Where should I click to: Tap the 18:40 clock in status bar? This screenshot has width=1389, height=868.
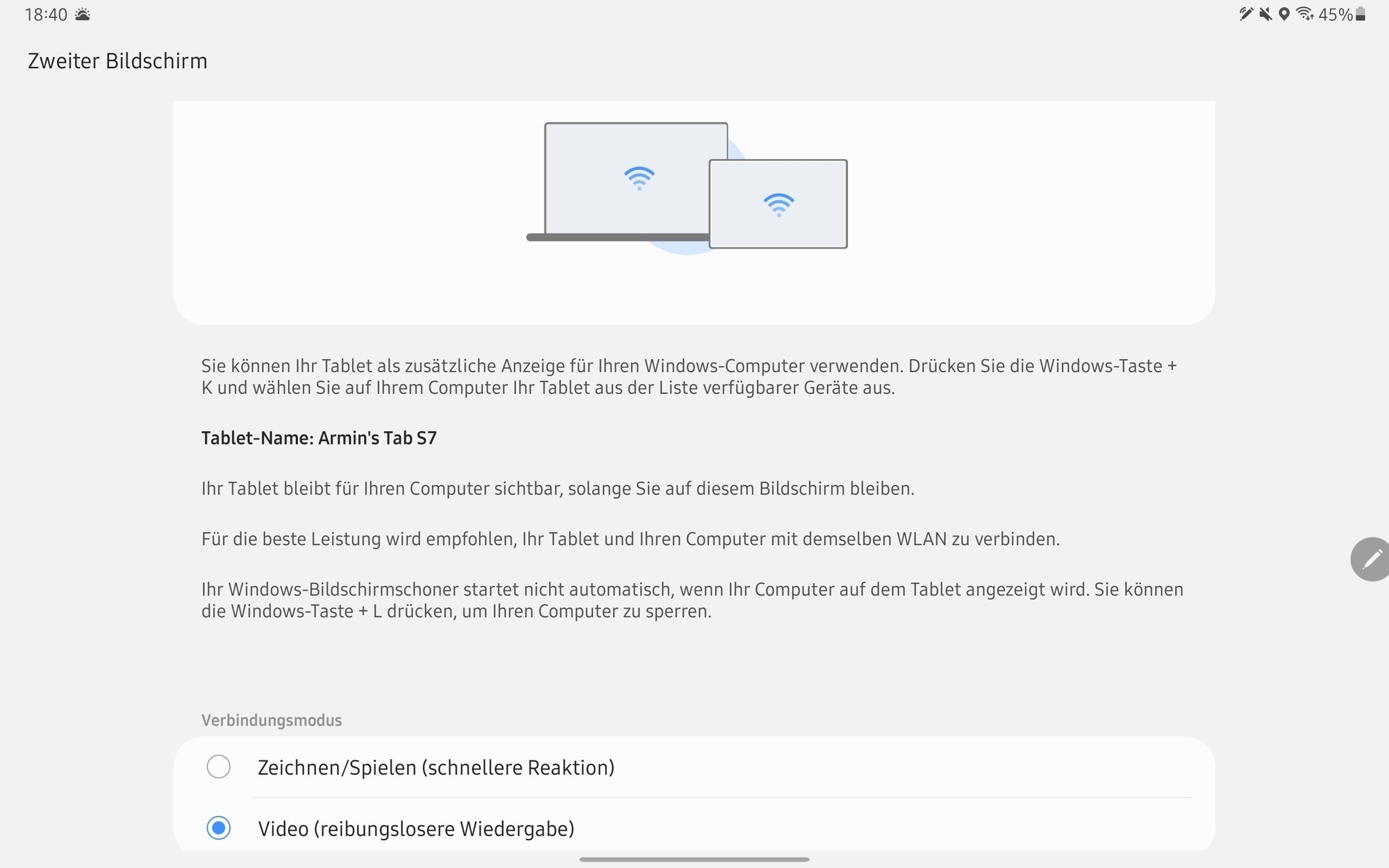[46, 15]
